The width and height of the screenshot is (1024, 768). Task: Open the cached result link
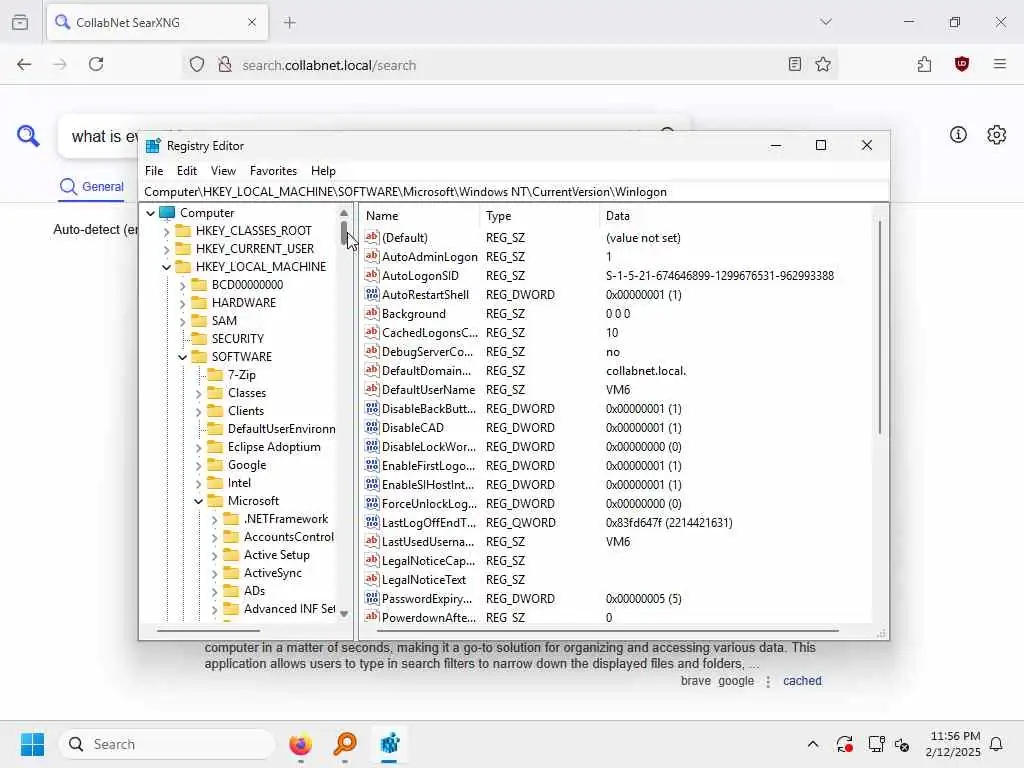pos(802,680)
